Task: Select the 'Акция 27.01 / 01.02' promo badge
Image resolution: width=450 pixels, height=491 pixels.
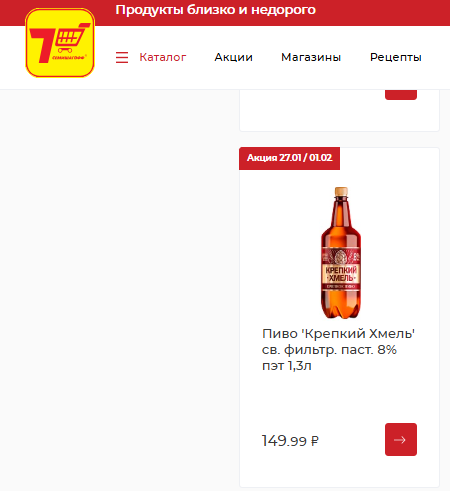Action: click(289, 158)
